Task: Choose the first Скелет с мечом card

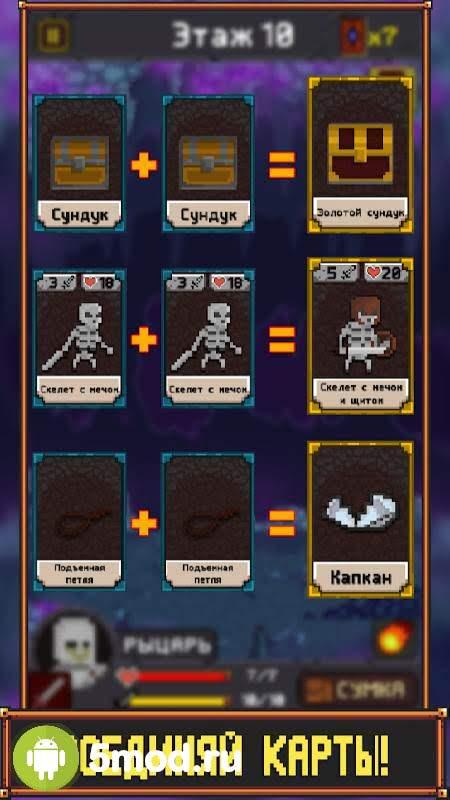Action: coord(80,338)
